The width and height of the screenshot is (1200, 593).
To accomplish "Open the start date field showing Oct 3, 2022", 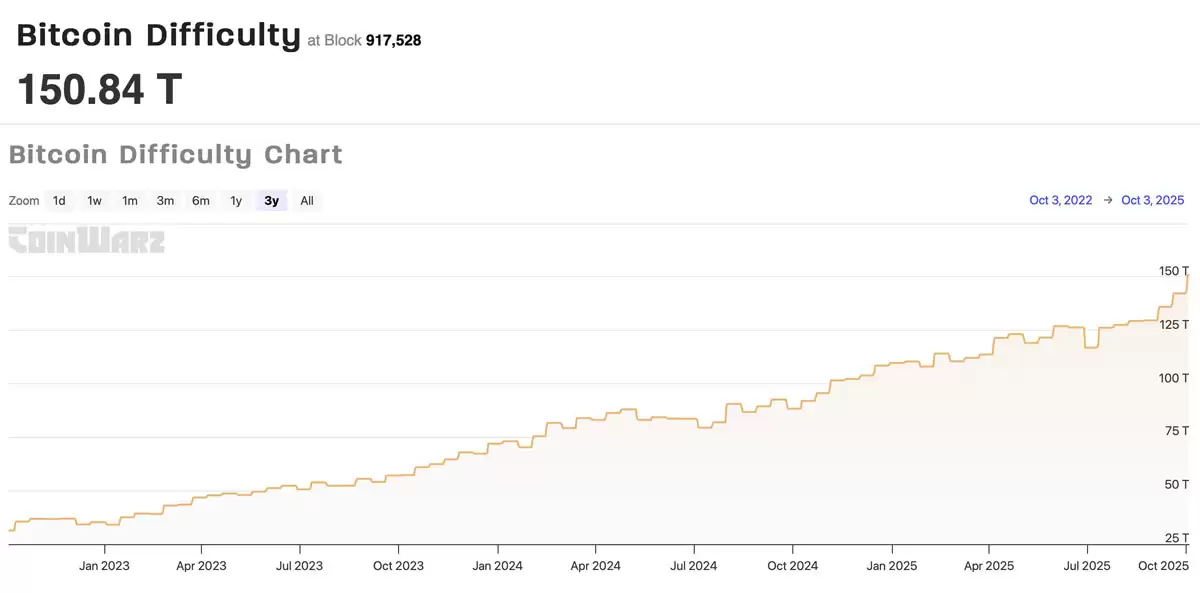I will (x=1060, y=200).
